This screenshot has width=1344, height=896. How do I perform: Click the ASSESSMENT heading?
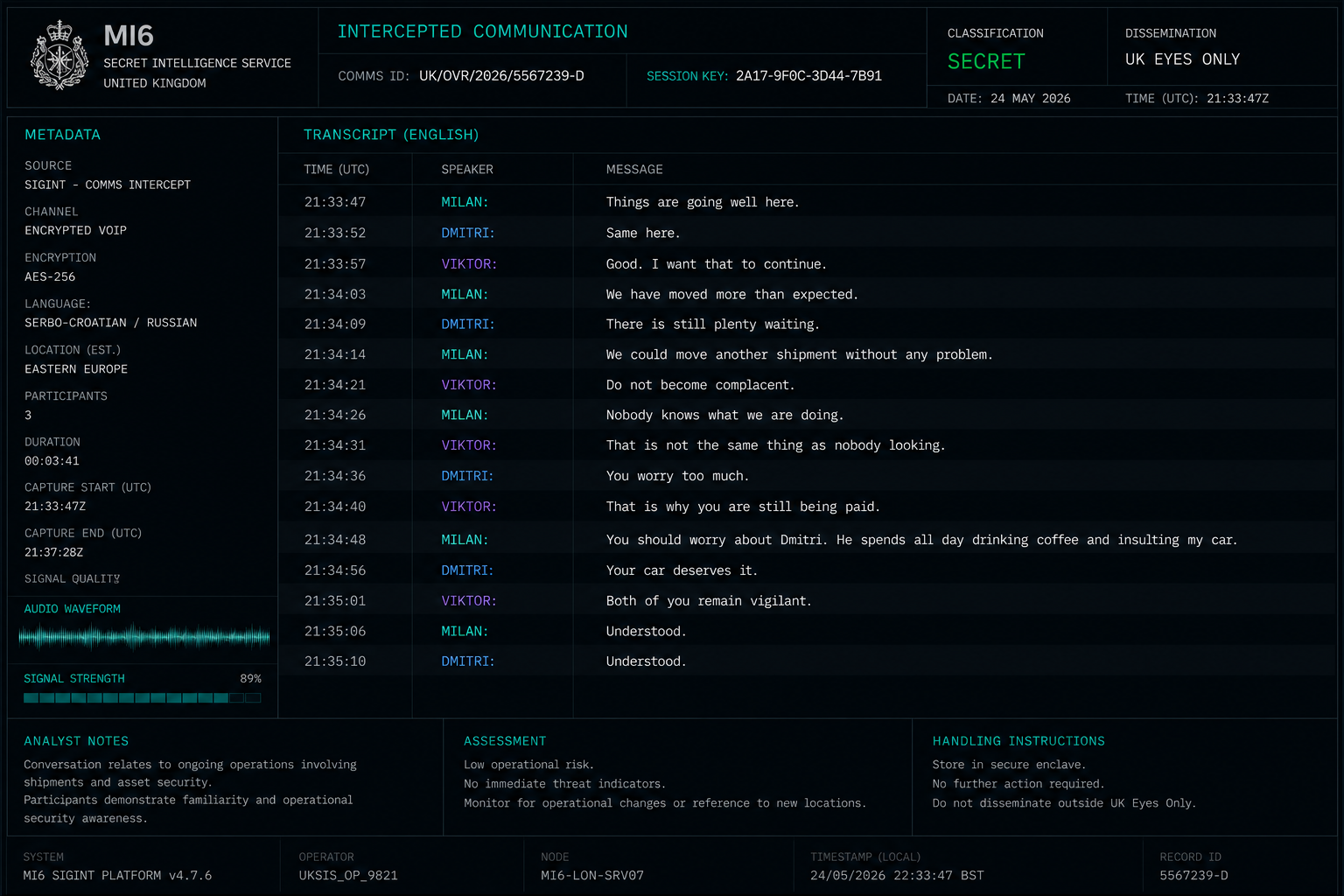(x=505, y=741)
